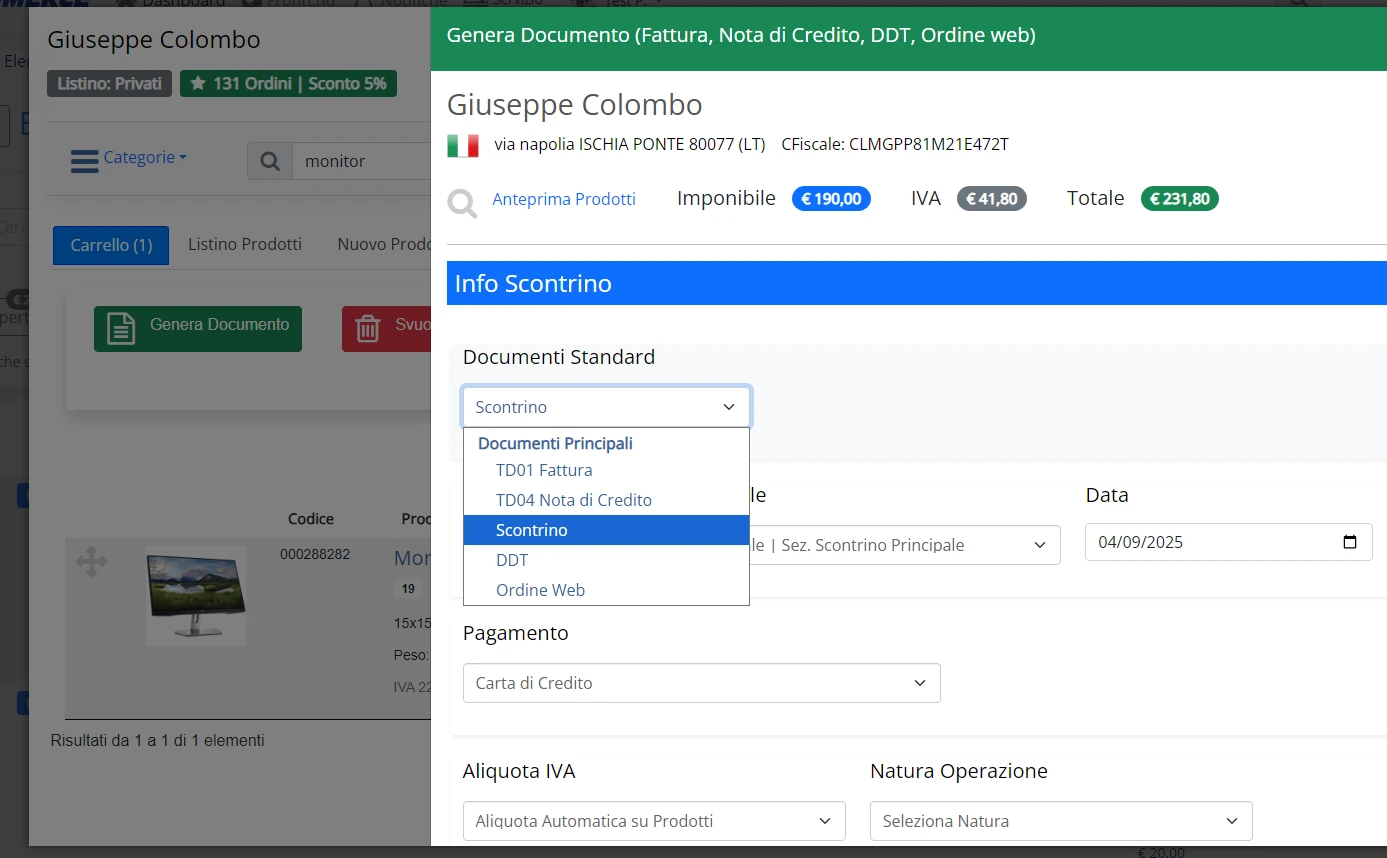Click the monitor search input field
Image resolution: width=1387 pixels, height=858 pixels.
click(361, 161)
